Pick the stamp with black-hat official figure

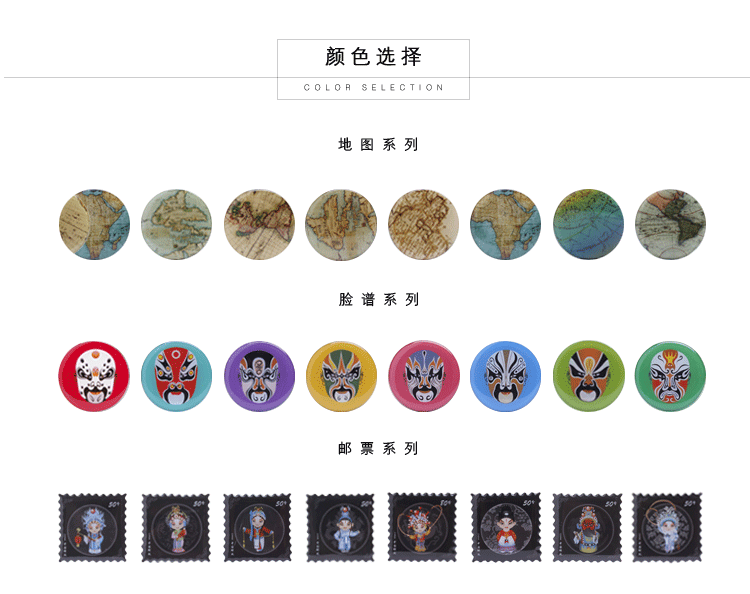(x=506, y=528)
